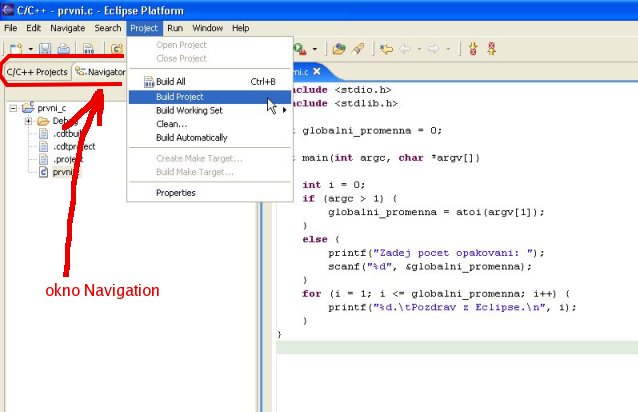Choose Clean... from Project menu
The height and width of the screenshot is (412, 638).
coord(210,124)
